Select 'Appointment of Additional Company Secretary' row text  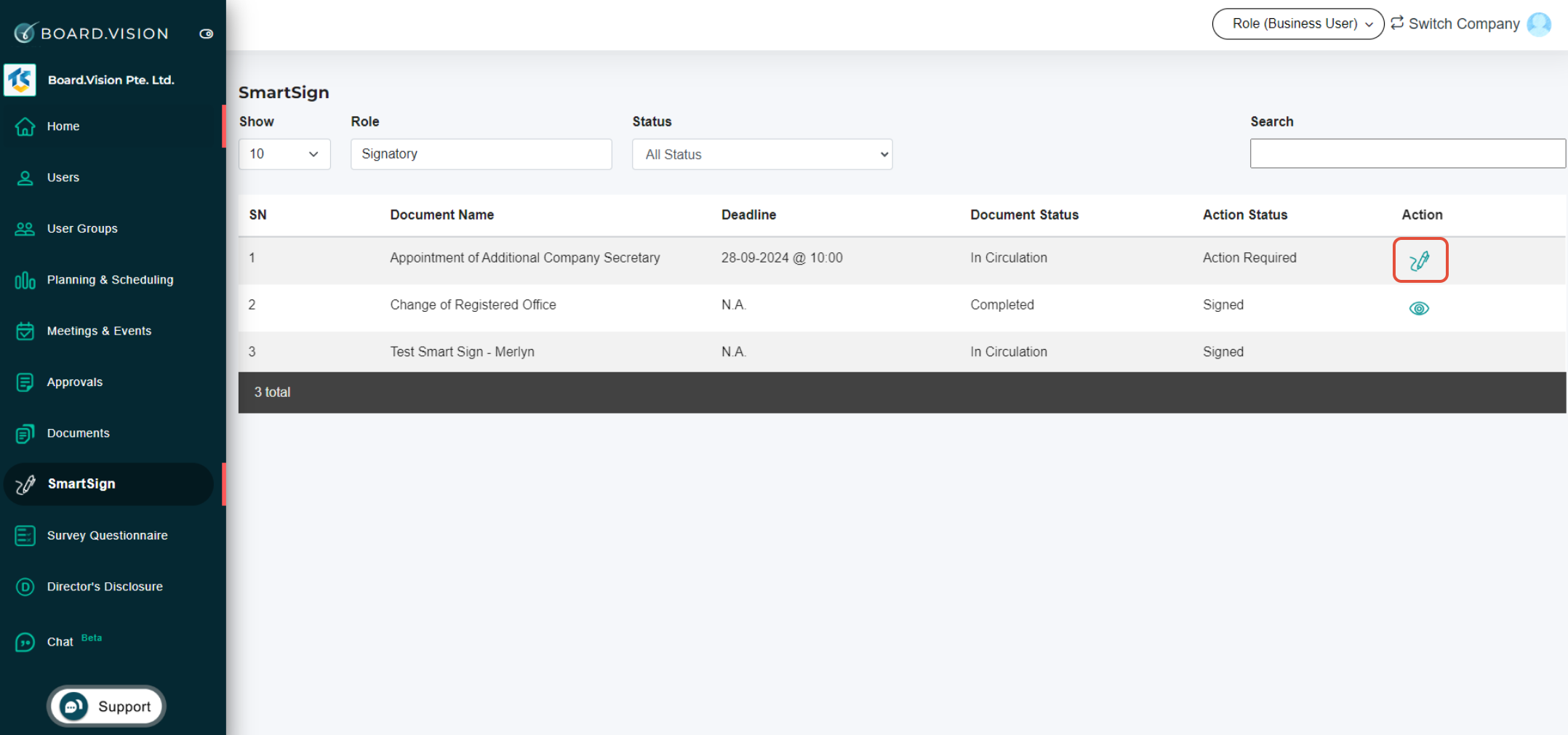click(x=525, y=258)
